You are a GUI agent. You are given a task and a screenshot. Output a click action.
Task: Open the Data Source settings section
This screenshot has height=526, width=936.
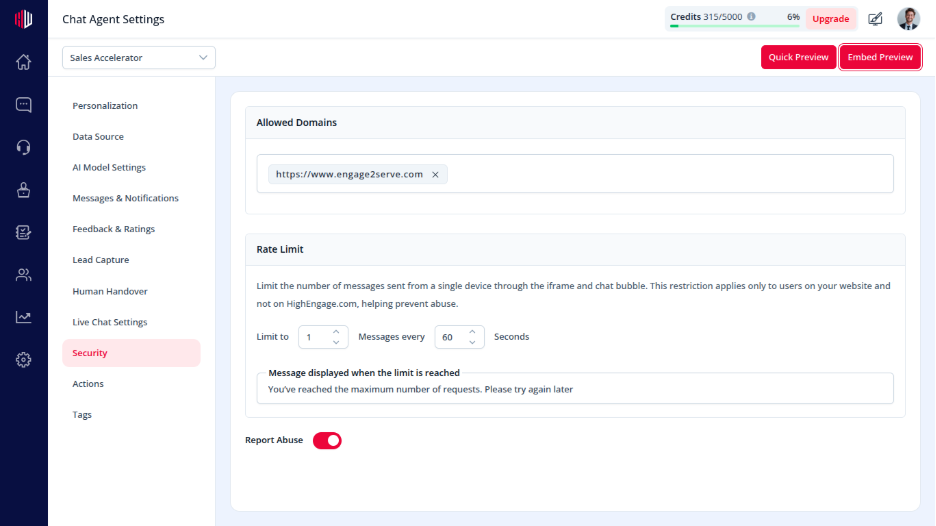[98, 137]
